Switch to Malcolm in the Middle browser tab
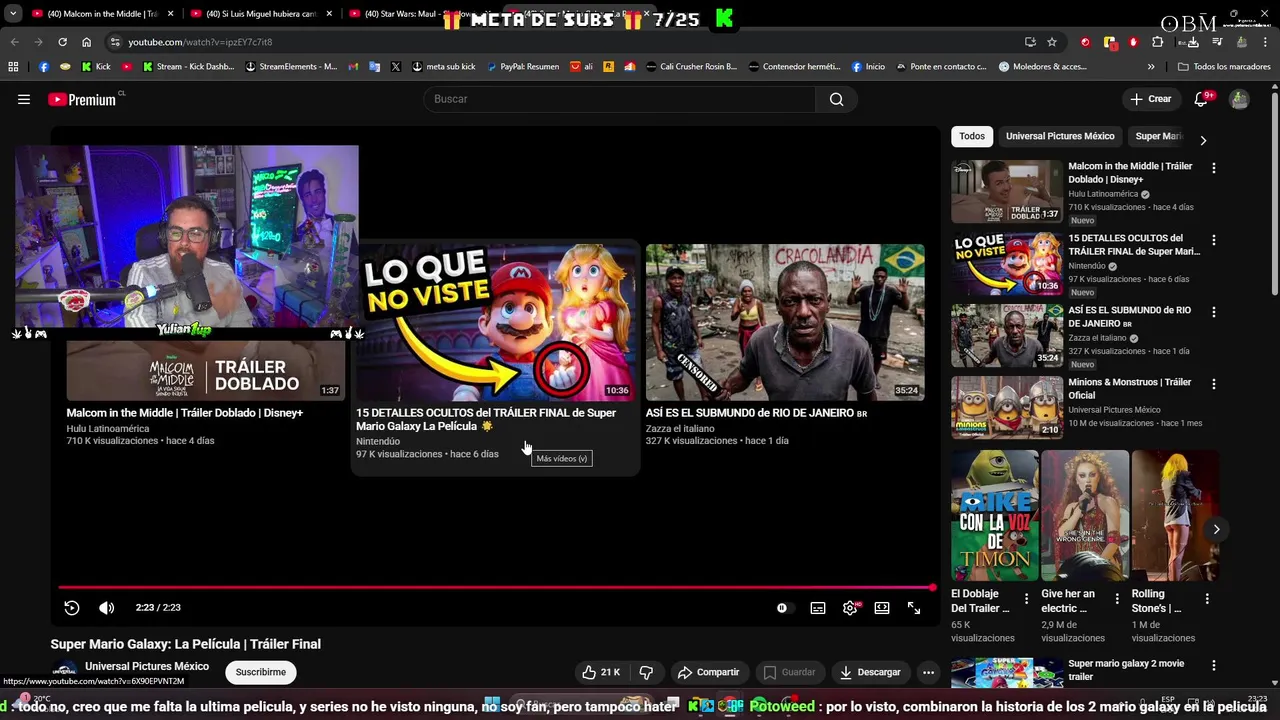Screen dimensions: 1280x720 coord(103,14)
